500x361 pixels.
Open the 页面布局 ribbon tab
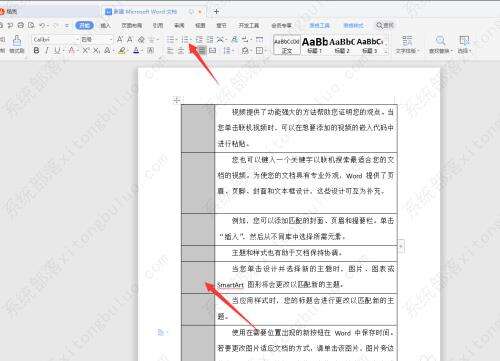131,25
